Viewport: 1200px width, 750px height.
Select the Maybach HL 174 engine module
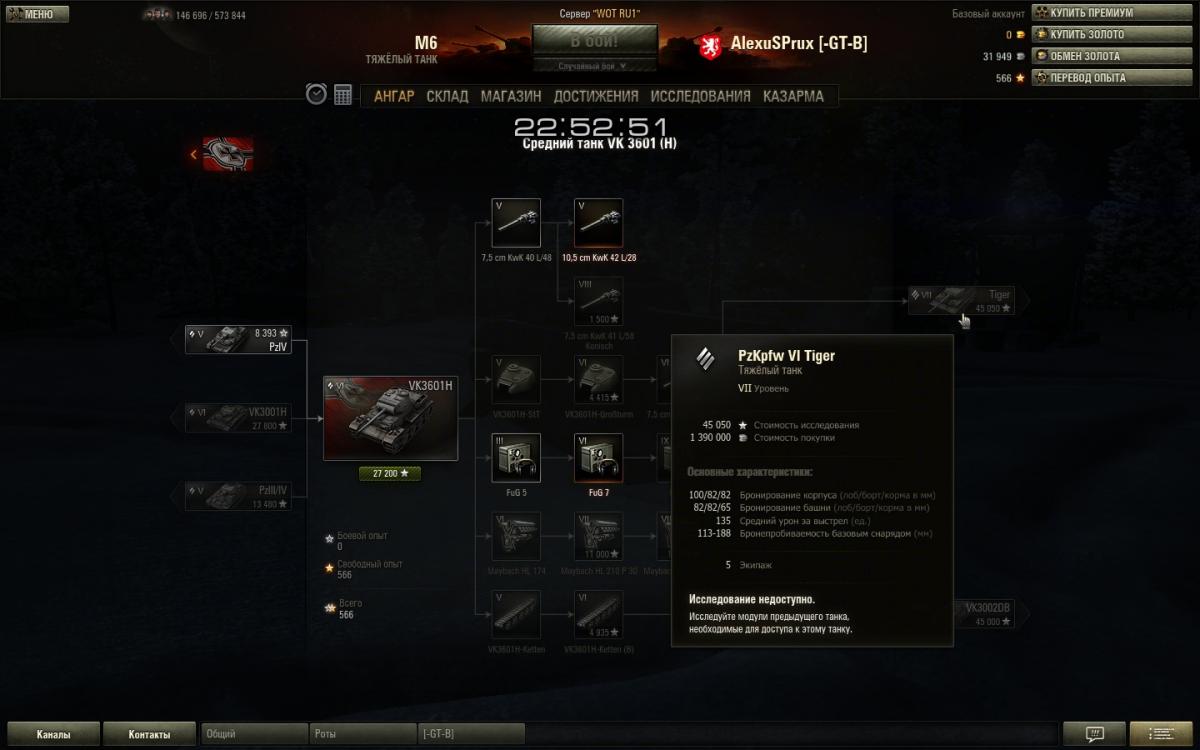[517, 536]
